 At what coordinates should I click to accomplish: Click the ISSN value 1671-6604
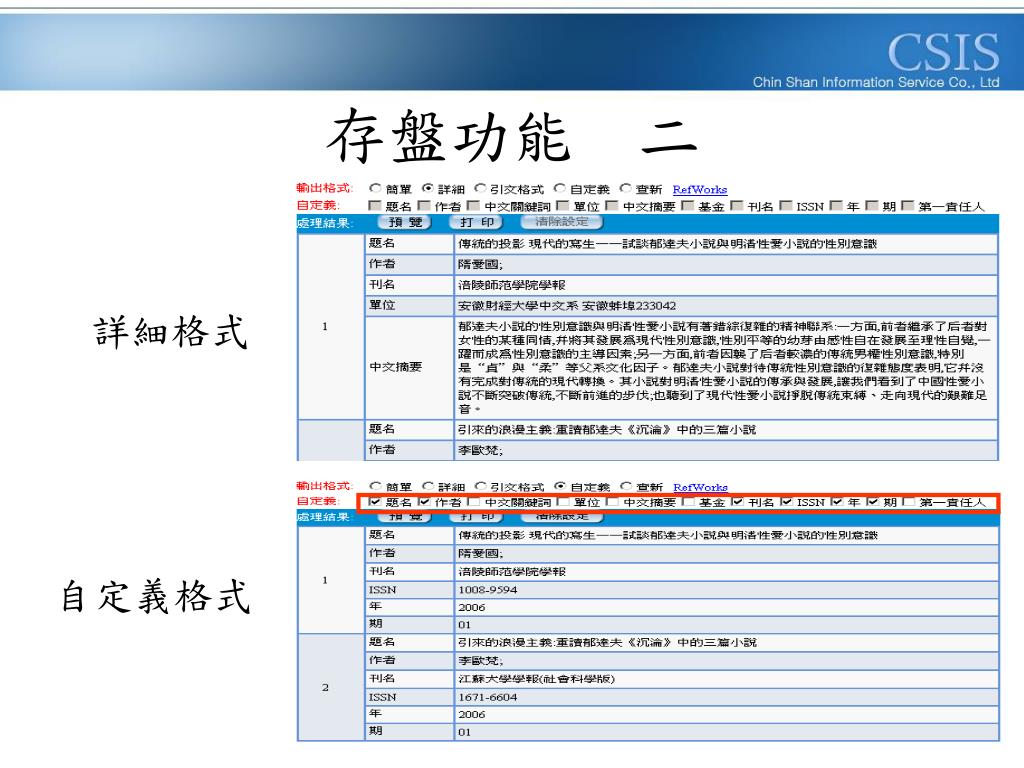(487, 697)
